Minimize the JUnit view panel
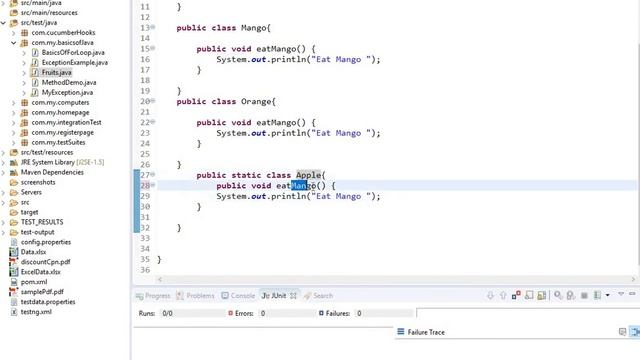Screen dimensions: 640x360 click(632, 294)
